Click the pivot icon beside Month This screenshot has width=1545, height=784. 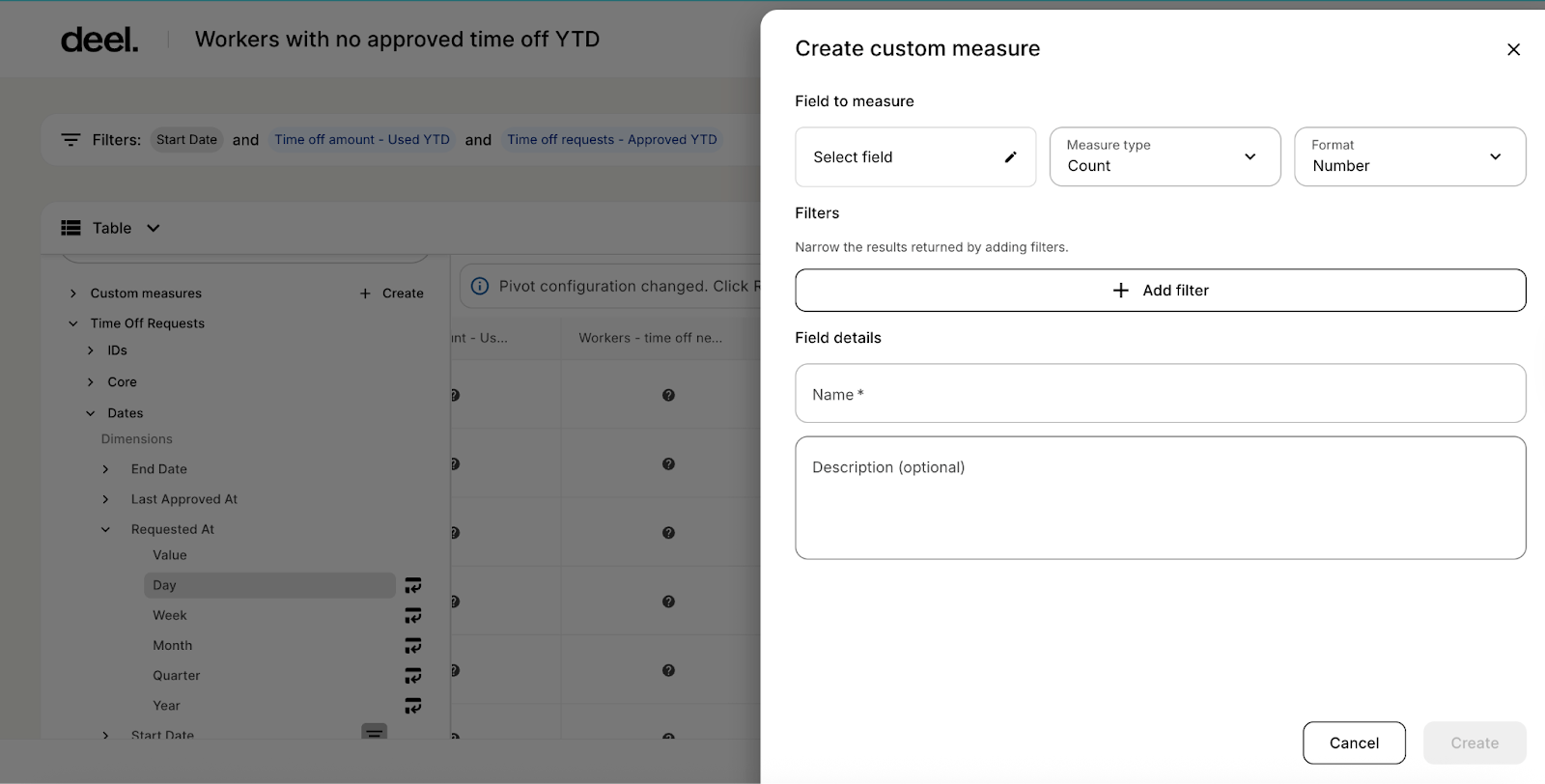[x=412, y=645]
